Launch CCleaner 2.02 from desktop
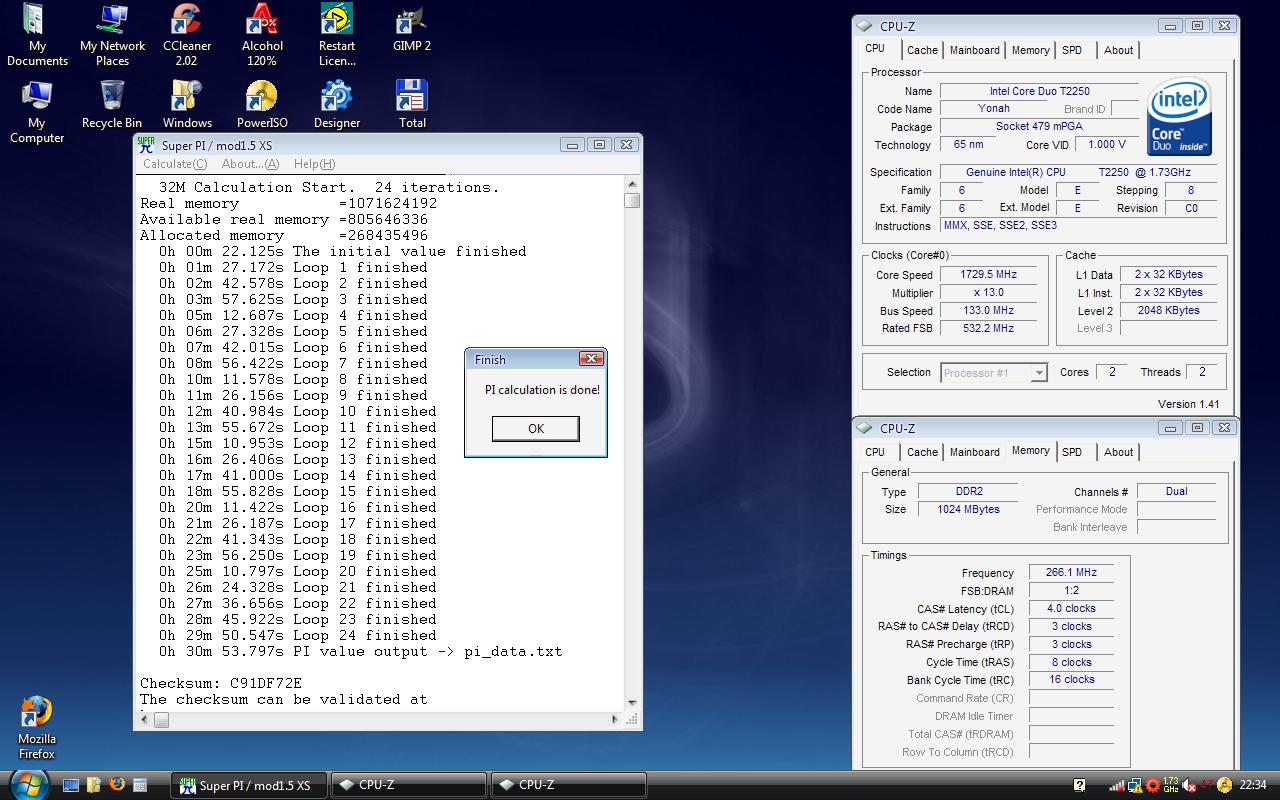Screen dimensions: 1280x800 187,36
